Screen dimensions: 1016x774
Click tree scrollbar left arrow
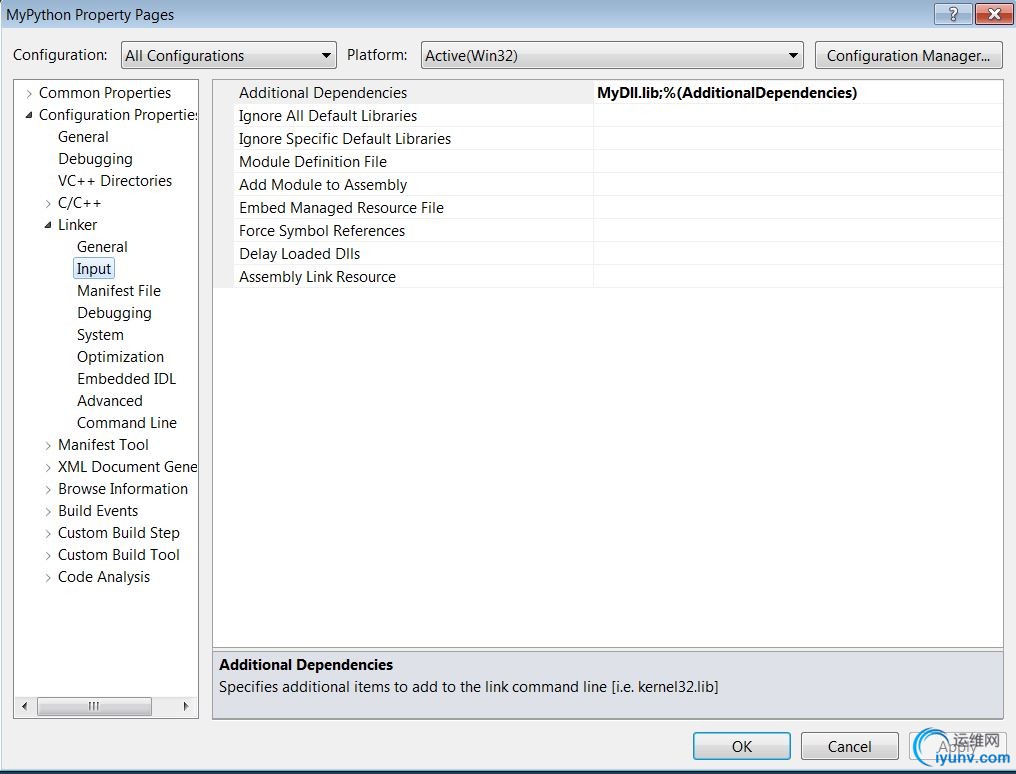[x=25, y=706]
